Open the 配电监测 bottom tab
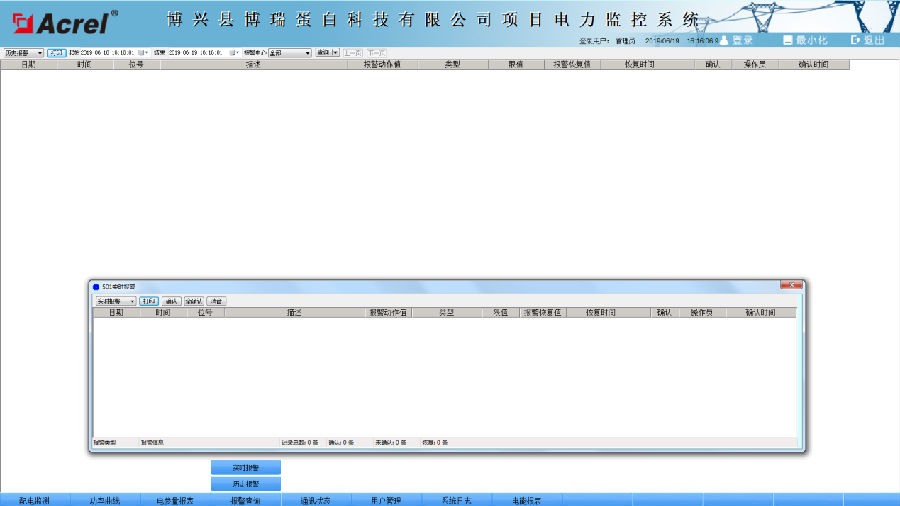Viewport: 900px width, 506px height. pos(34,500)
